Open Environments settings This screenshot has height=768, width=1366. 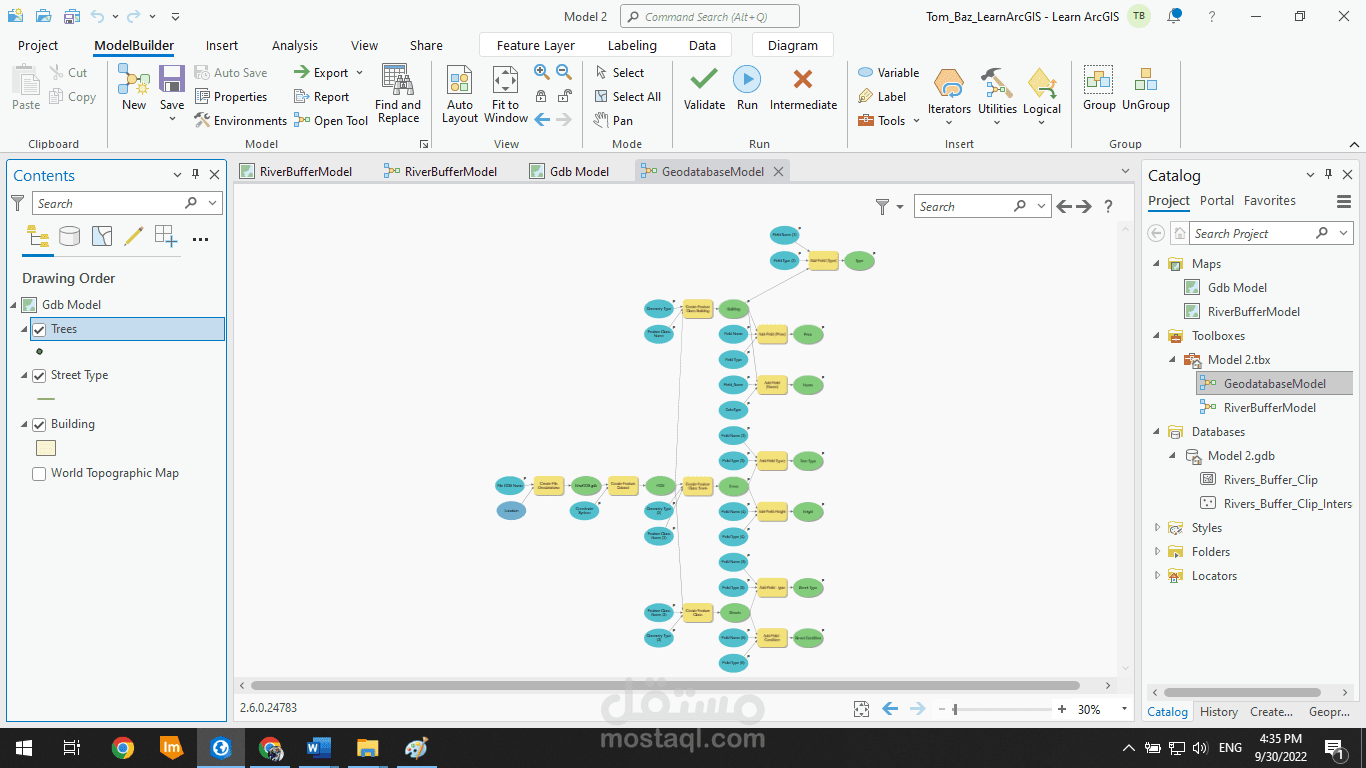pos(240,121)
